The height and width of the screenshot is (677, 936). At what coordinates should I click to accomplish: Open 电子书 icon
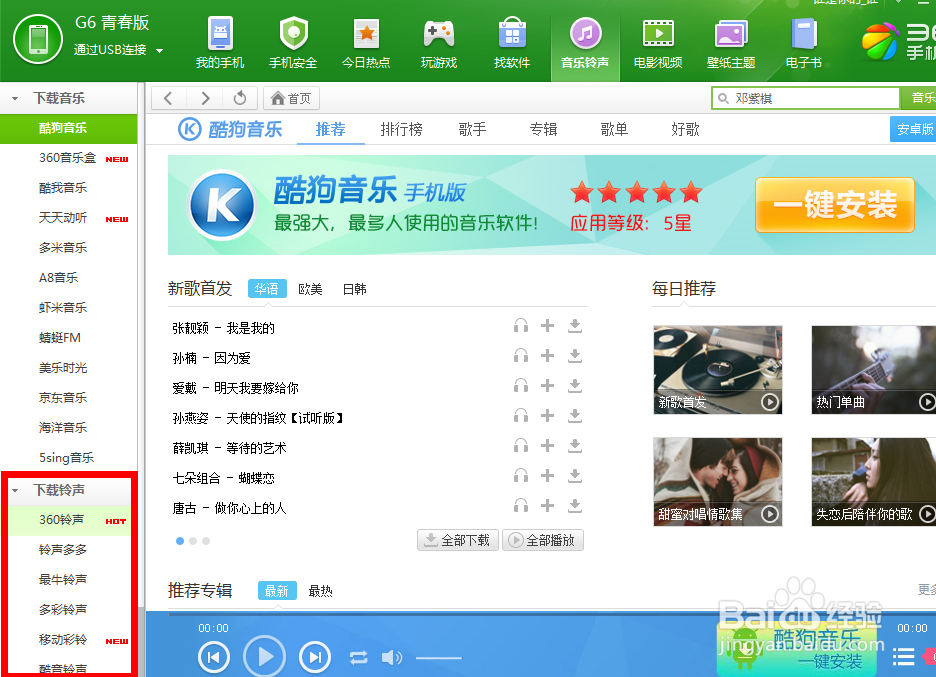tap(803, 42)
